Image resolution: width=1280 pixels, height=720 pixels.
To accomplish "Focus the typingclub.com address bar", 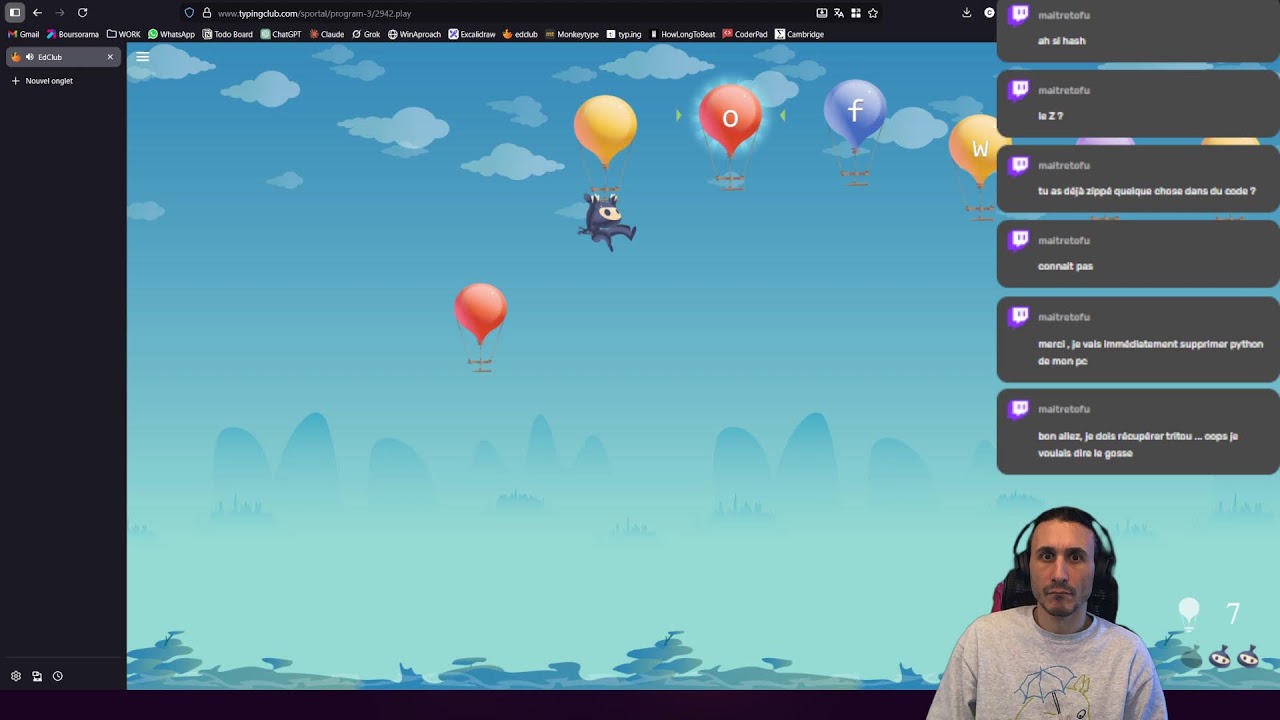I will click(500, 13).
